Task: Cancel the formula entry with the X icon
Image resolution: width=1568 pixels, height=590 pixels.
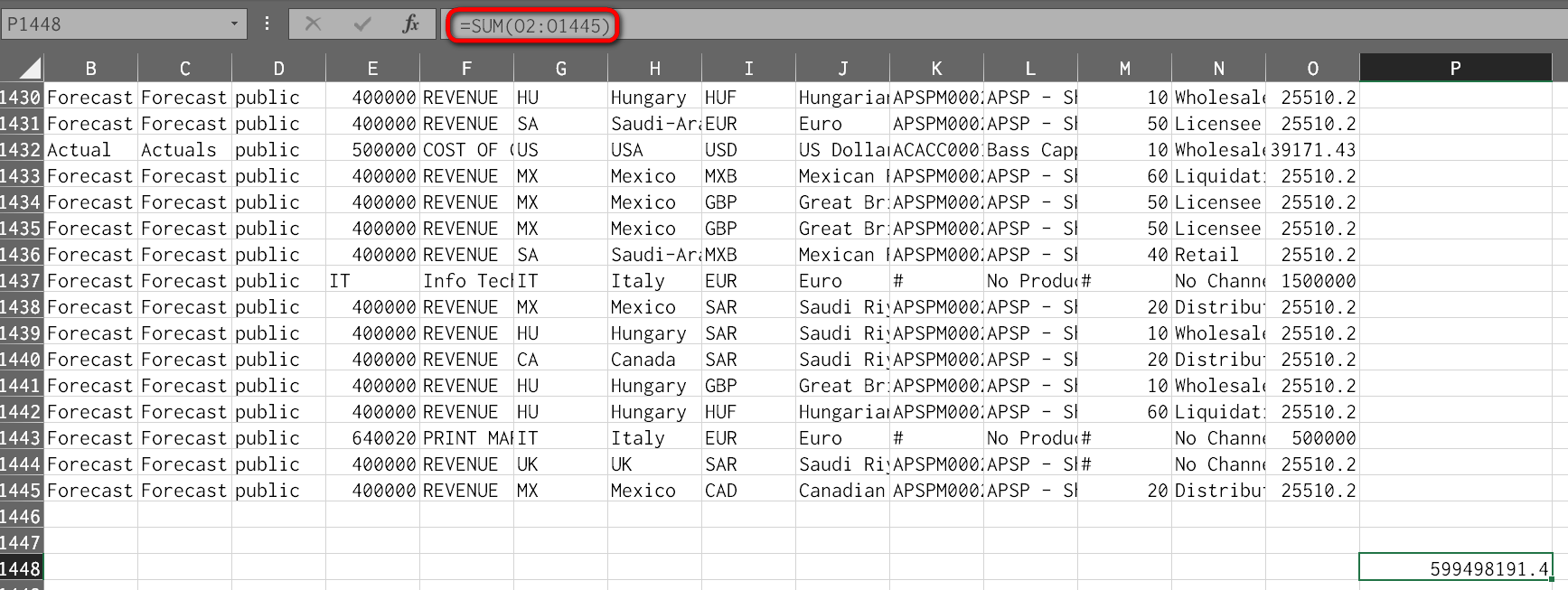Action: pyautogui.click(x=313, y=24)
